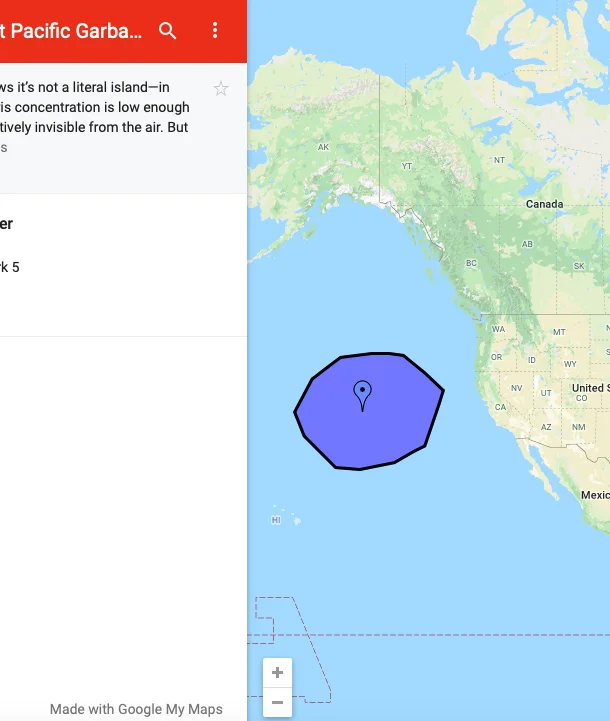Click the HI Hawaii label on the map
Screen dimensions: 610x721
(x=275, y=520)
